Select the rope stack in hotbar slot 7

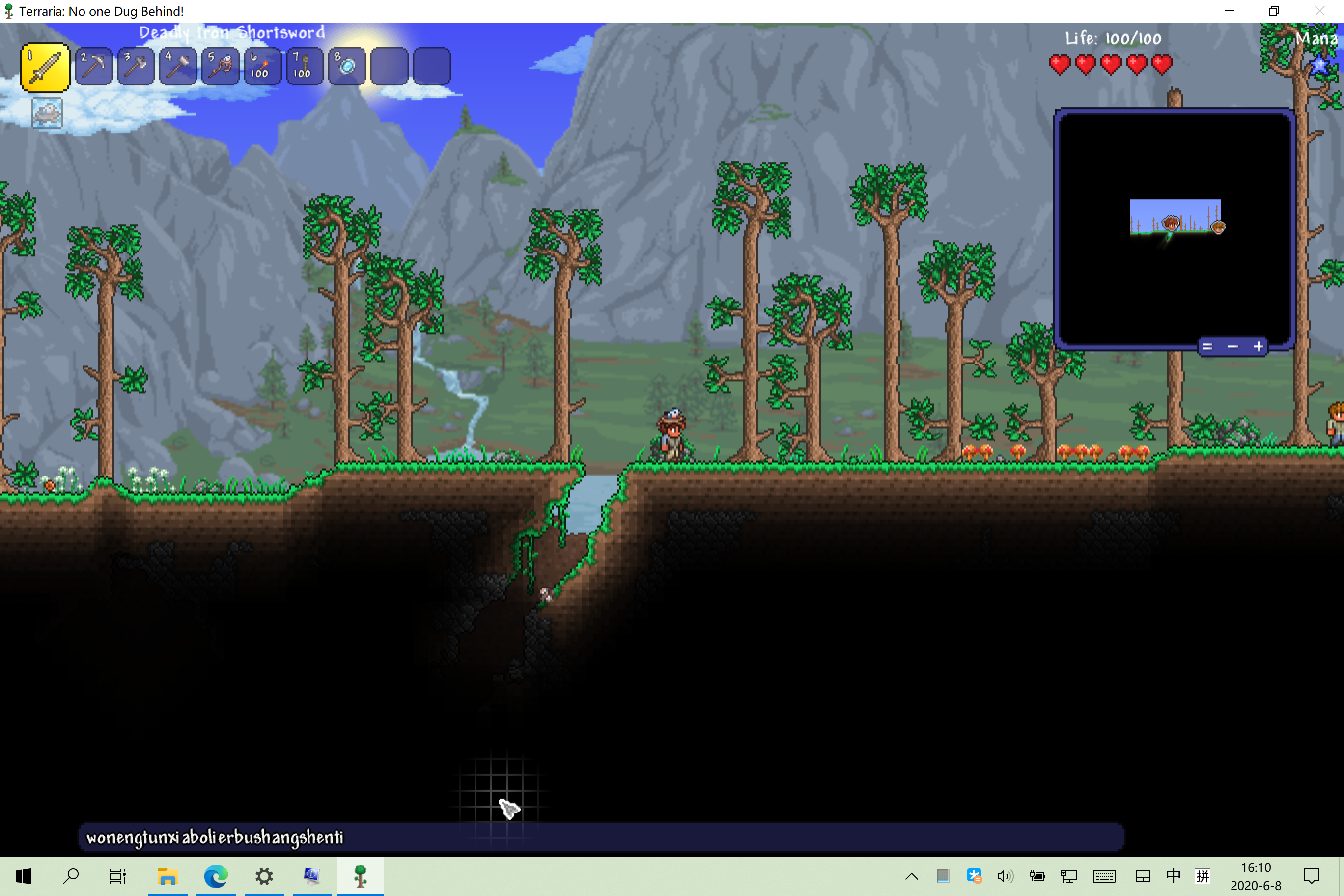[305, 66]
